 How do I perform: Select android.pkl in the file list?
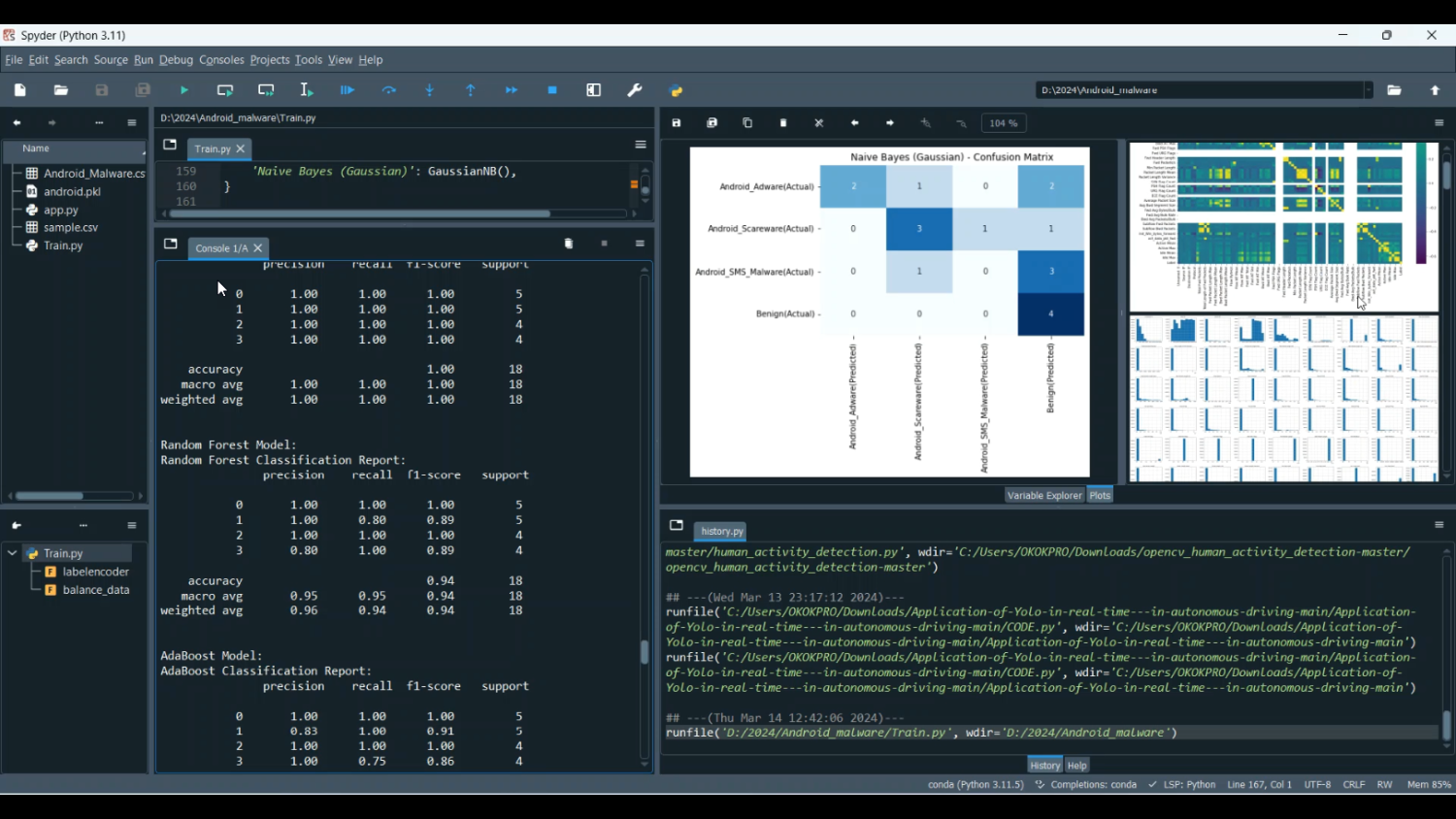[73, 192]
